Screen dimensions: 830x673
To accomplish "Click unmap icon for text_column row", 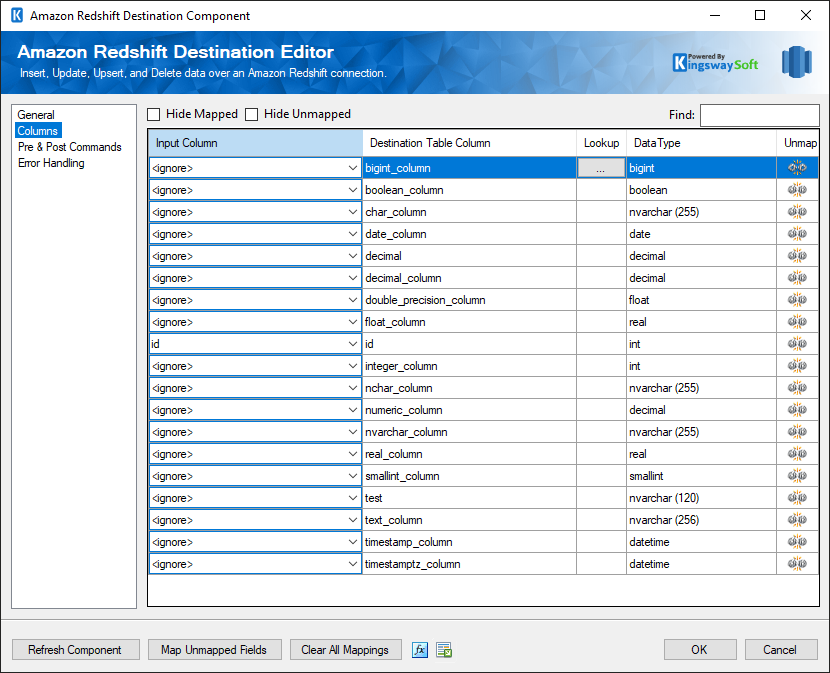I will click(x=797, y=519).
